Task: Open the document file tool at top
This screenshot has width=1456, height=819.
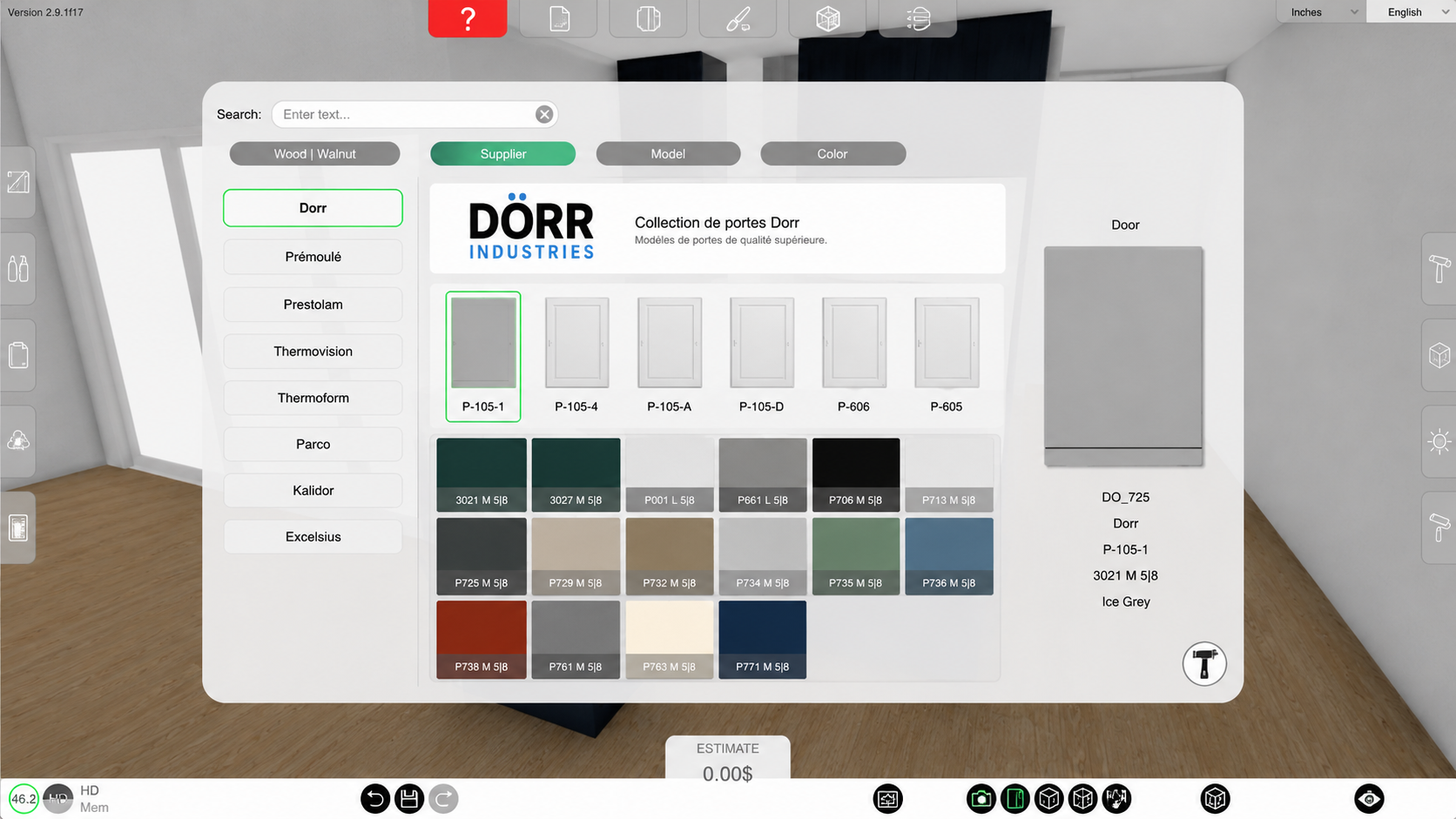Action: tap(559, 18)
